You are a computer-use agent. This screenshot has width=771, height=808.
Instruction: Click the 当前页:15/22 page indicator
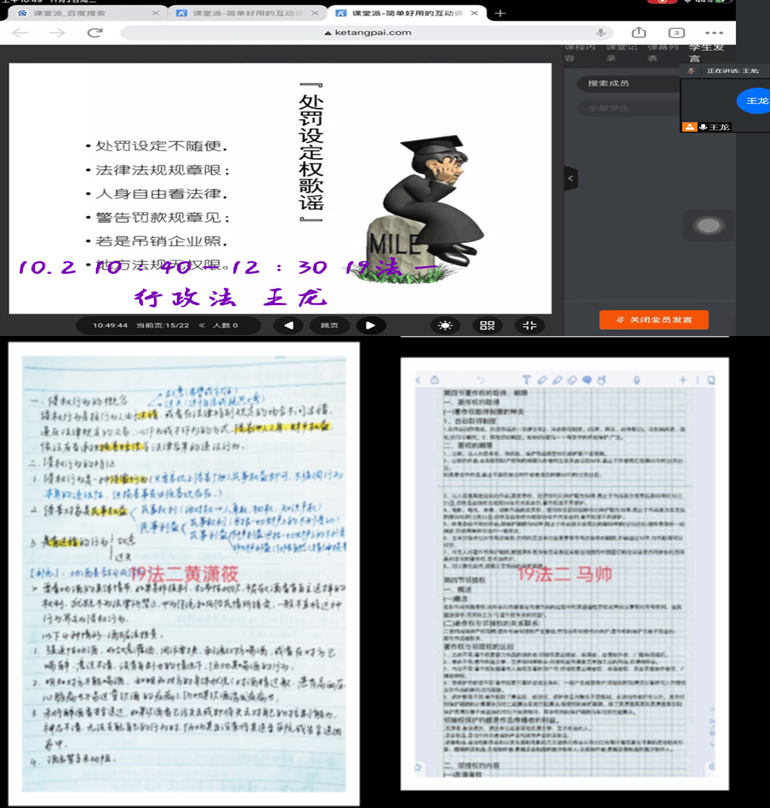pyautogui.click(x=162, y=325)
